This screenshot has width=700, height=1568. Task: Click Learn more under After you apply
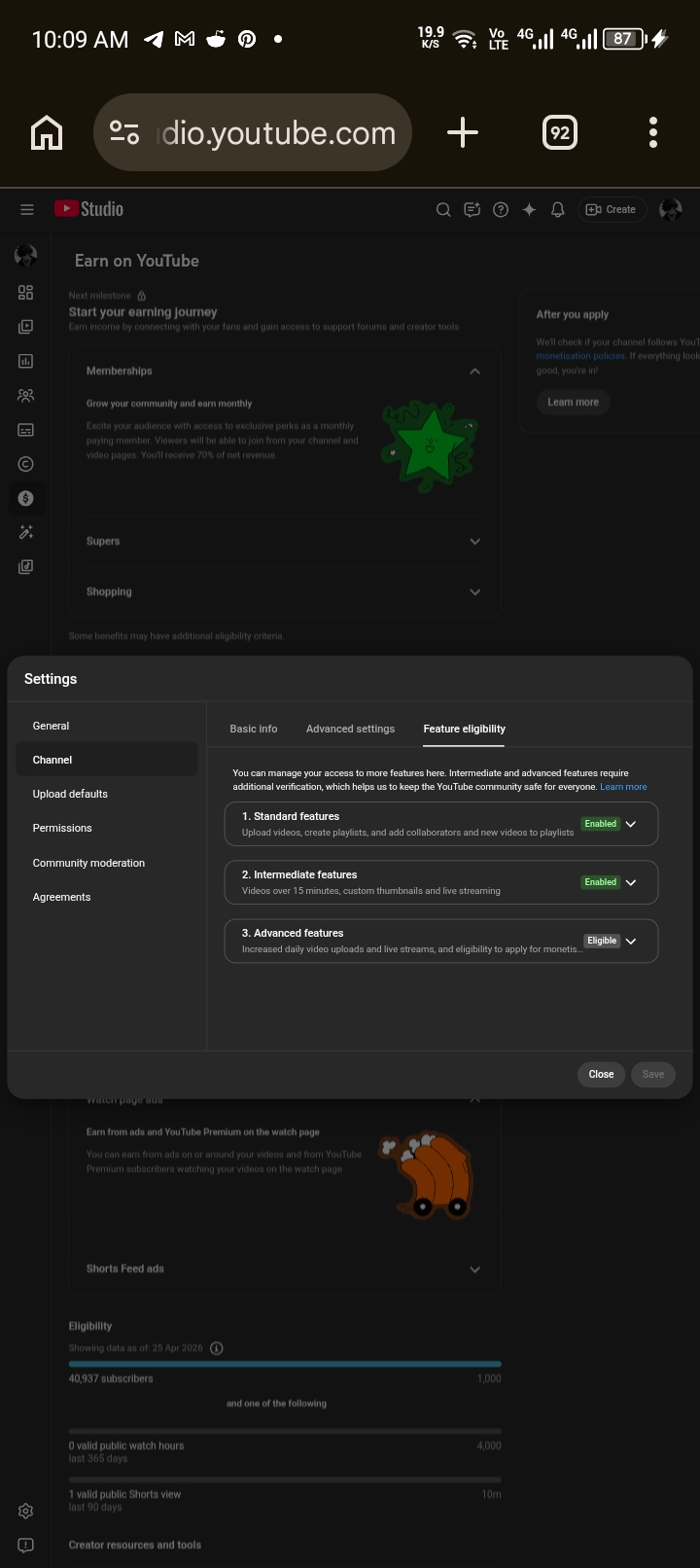(x=573, y=402)
